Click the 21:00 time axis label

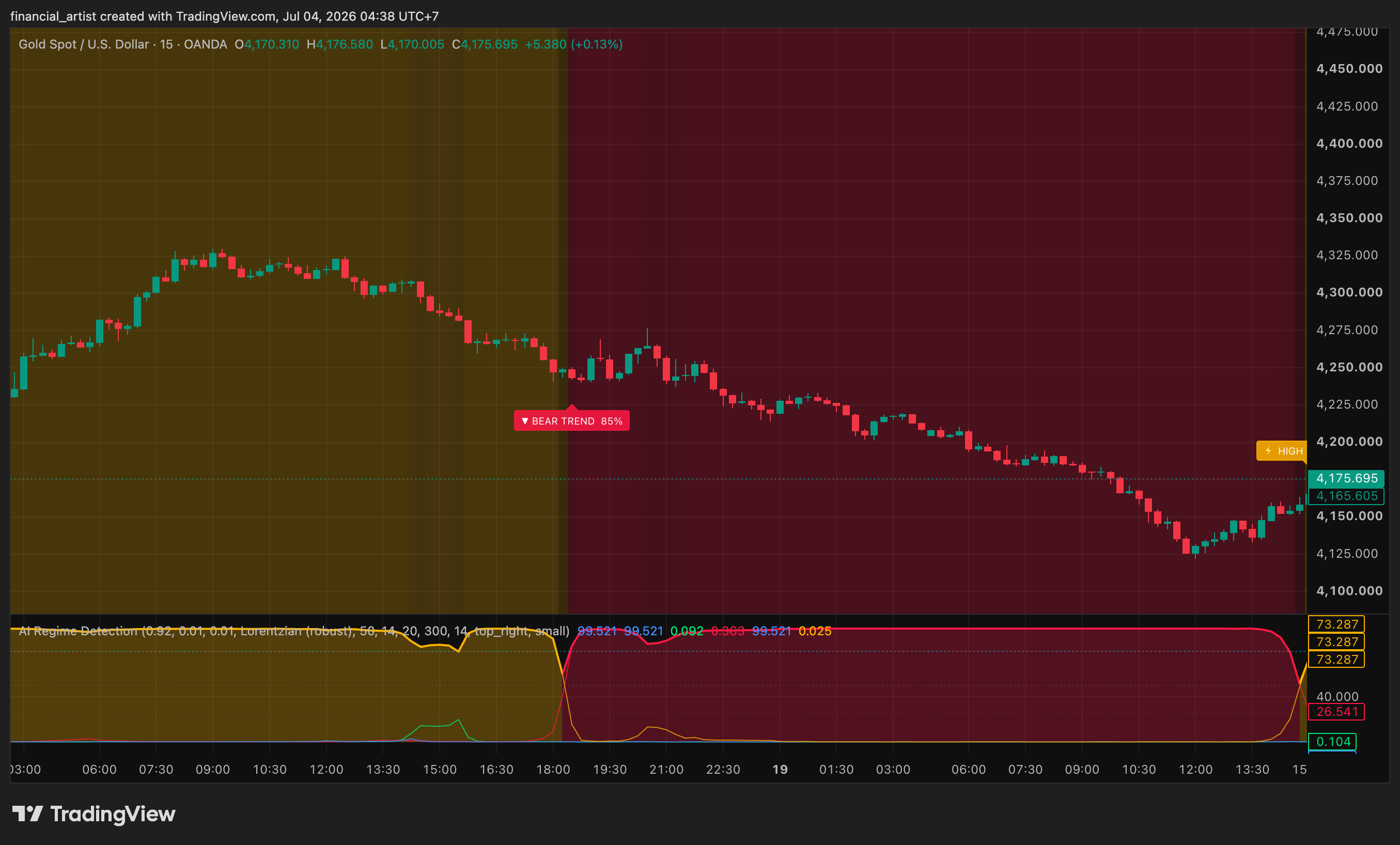coord(666,770)
